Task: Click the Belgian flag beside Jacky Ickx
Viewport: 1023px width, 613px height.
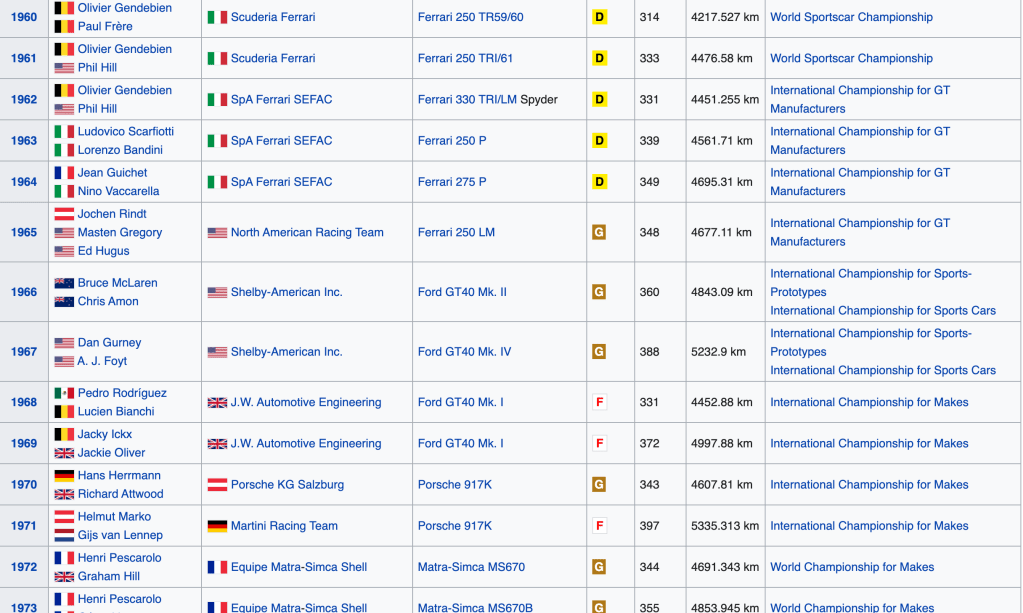Action: point(64,435)
